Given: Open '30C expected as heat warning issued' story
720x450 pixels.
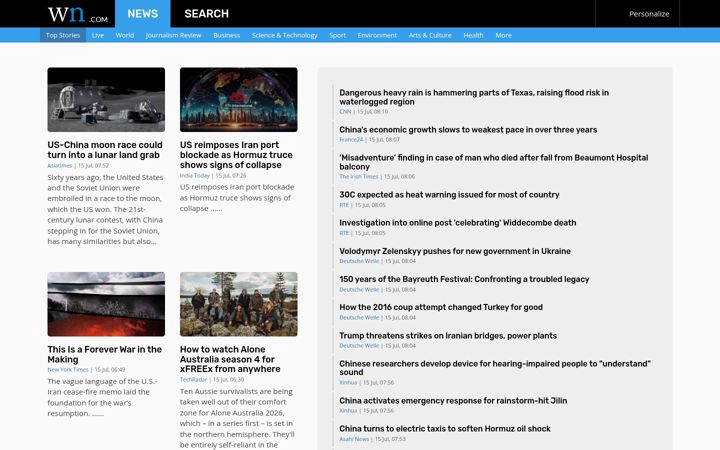Looking at the screenshot, I should click(x=449, y=195).
